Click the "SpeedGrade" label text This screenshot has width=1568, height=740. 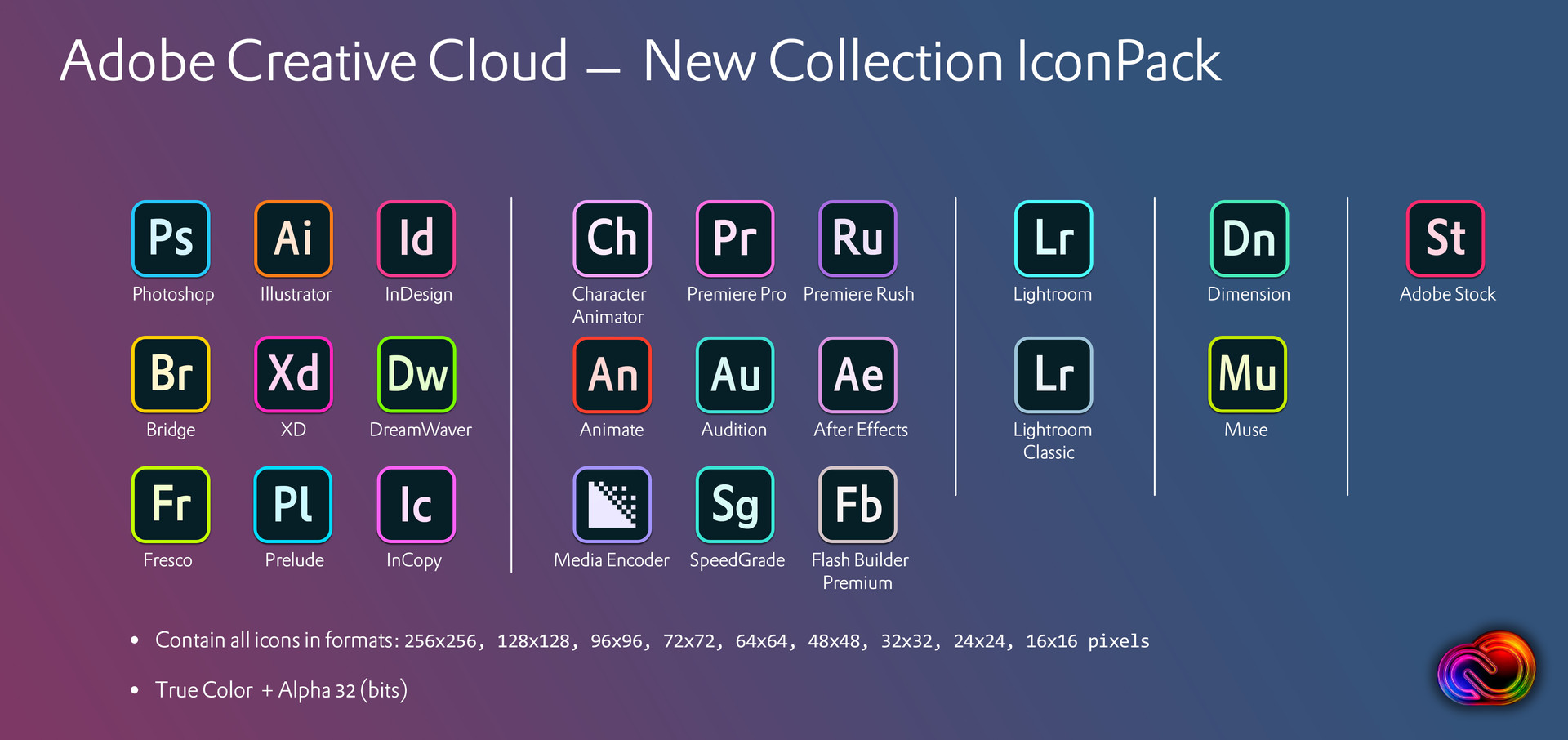(x=737, y=561)
